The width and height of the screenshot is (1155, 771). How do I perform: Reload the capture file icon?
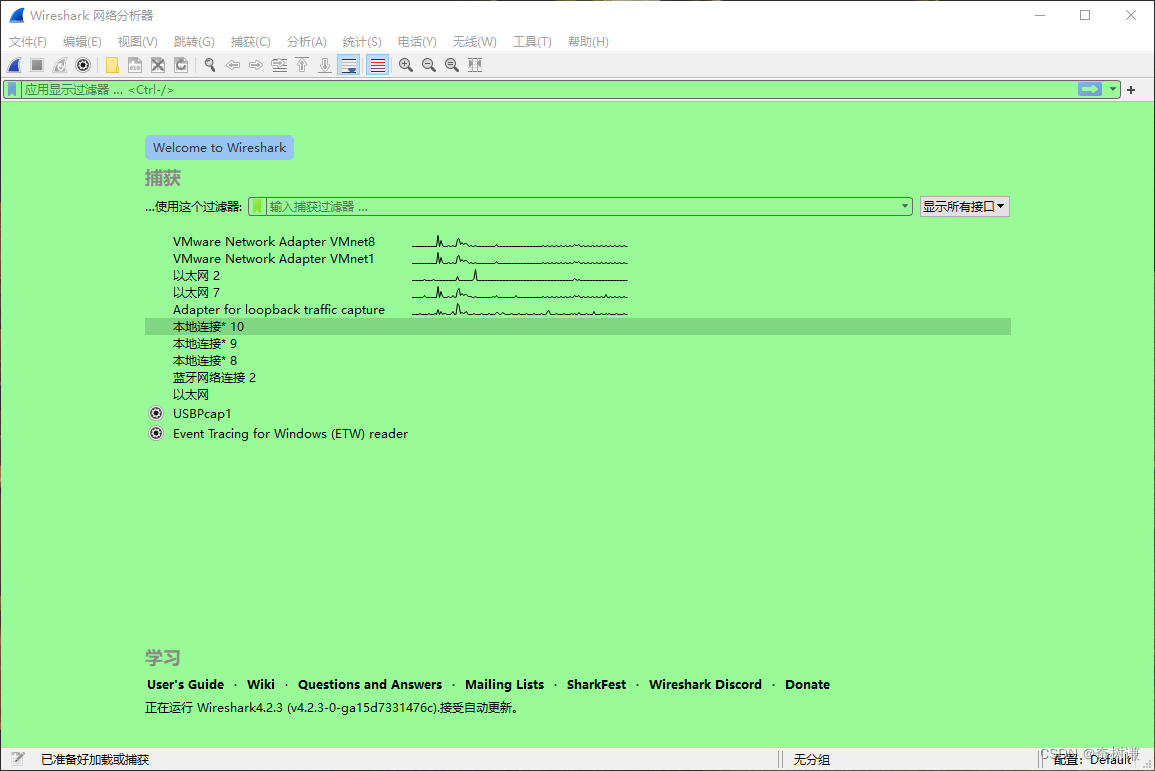click(181, 65)
